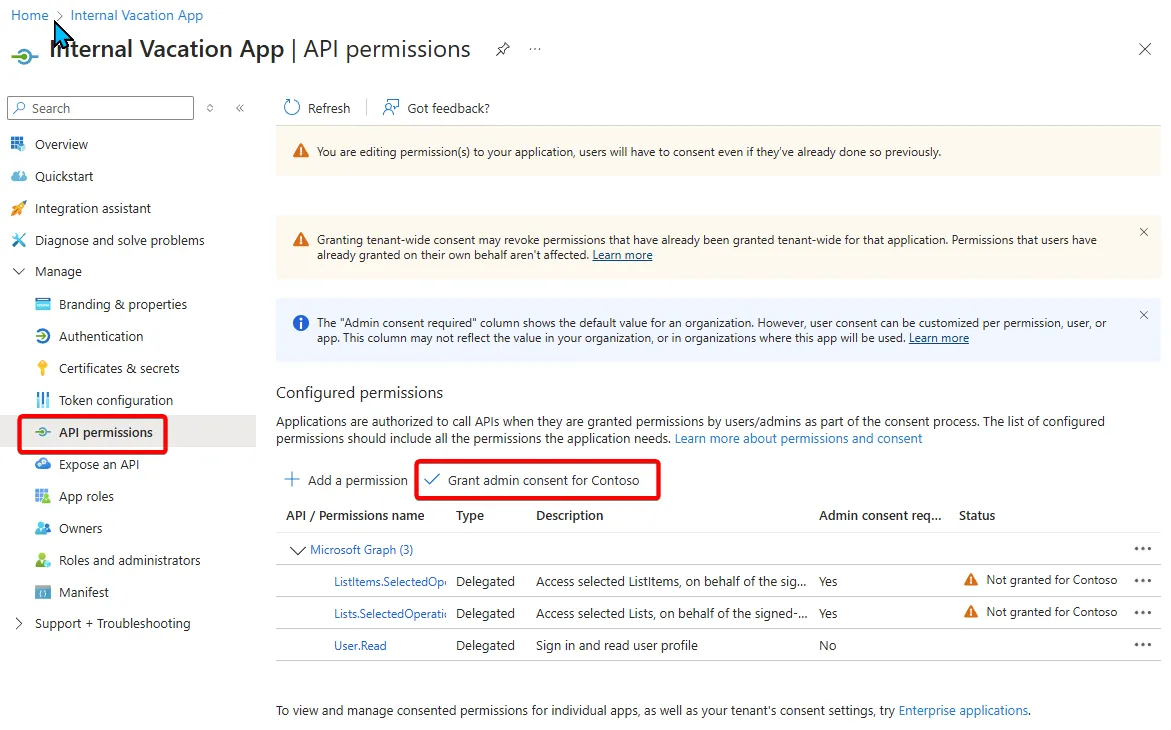Viewport: 1171px width, 730px height.
Task: Open Learn more about permissions and consent
Action: pyautogui.click(x=798, y=439)
